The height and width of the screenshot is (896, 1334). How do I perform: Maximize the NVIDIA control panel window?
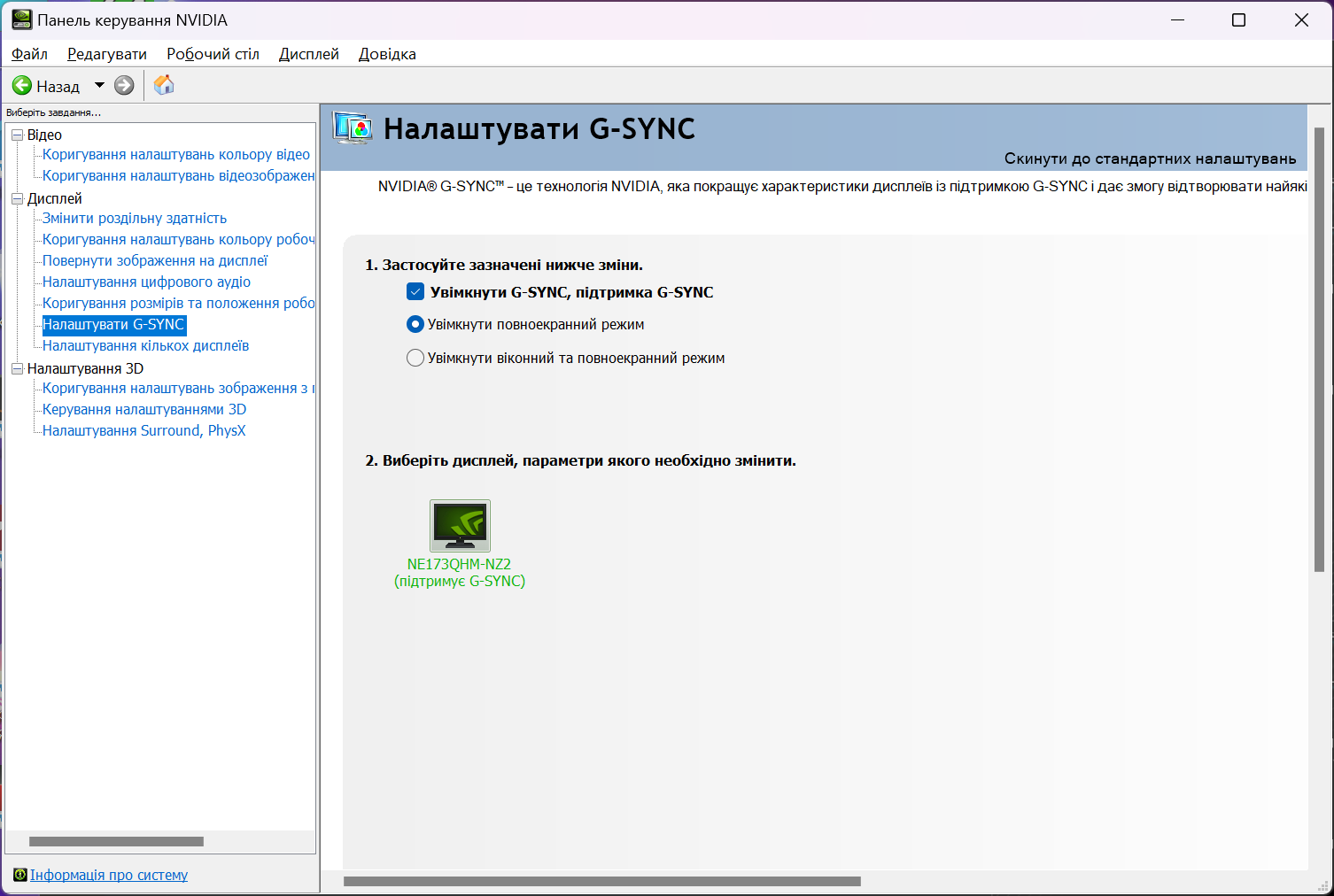1239,19
